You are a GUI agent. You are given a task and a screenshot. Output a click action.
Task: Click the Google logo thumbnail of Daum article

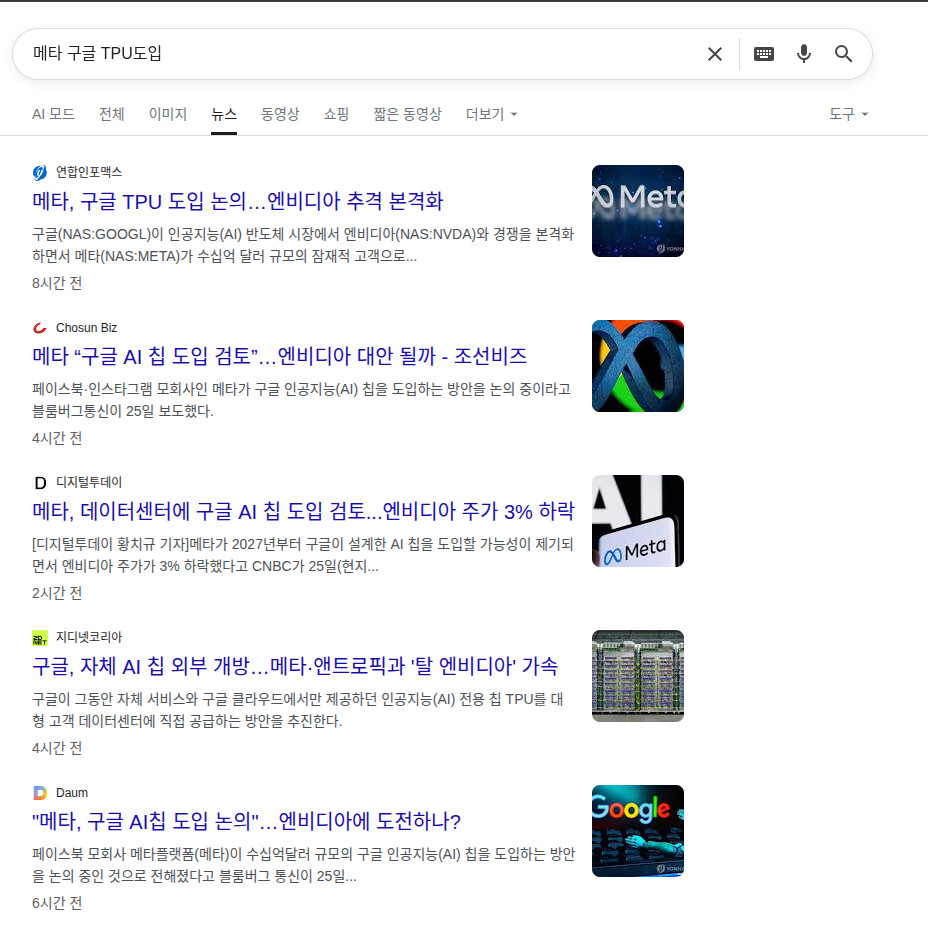637,831
